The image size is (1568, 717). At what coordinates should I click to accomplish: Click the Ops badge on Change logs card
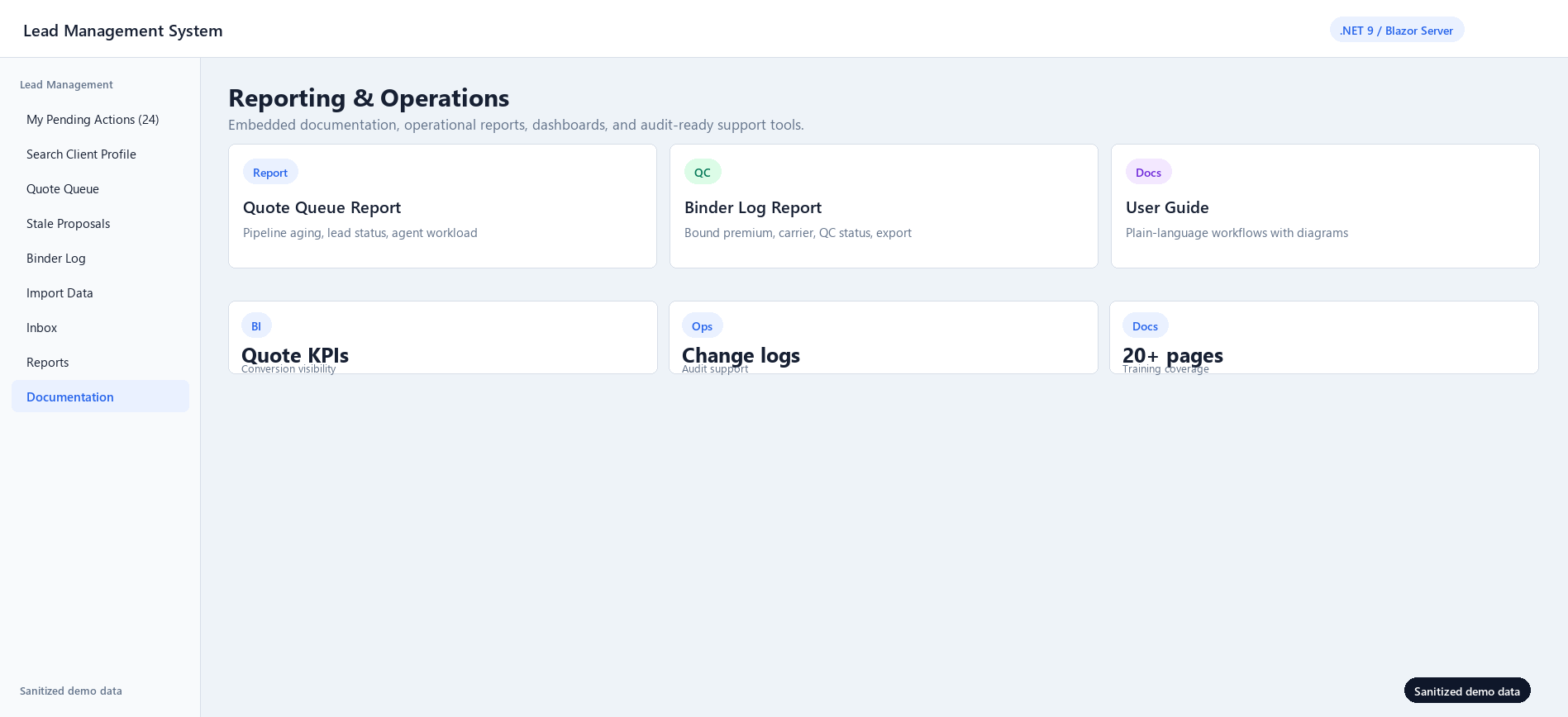pyautogui.click(x=702, y=325)
